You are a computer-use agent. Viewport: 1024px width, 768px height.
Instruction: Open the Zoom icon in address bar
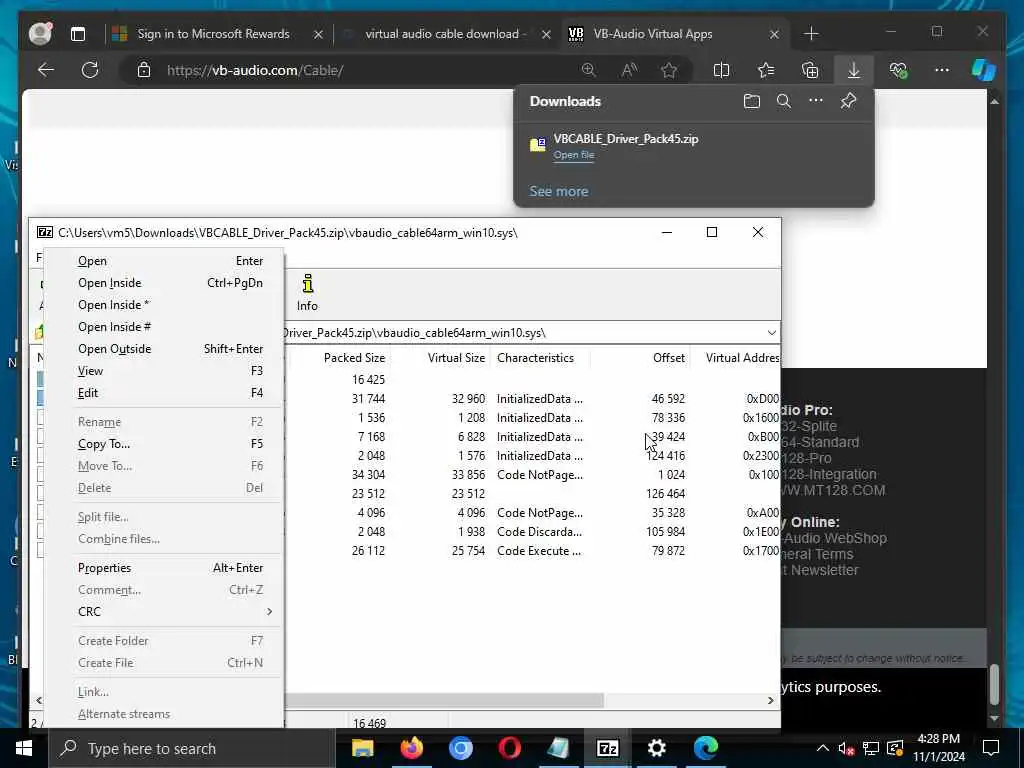(589, 70)
